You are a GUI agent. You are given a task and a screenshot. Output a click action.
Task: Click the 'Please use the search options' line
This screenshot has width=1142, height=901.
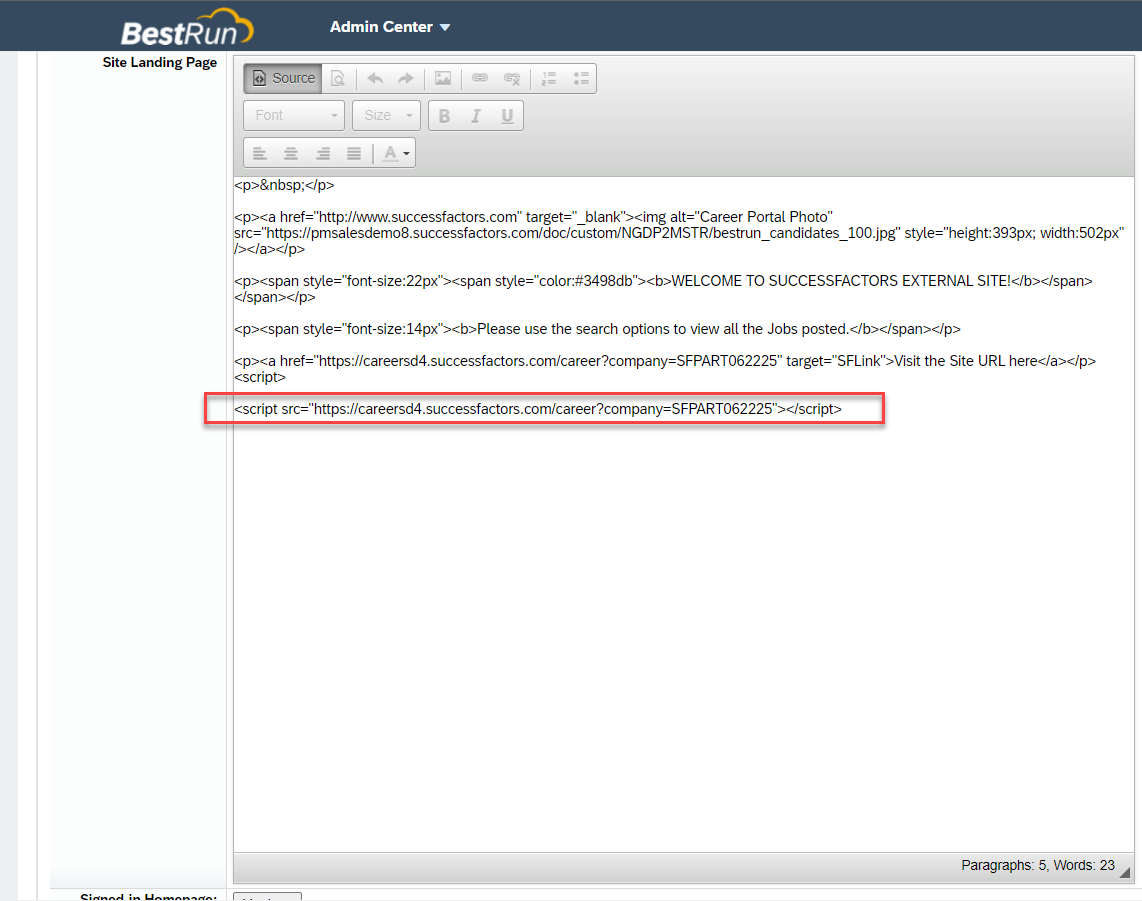[x=597, y=328]
